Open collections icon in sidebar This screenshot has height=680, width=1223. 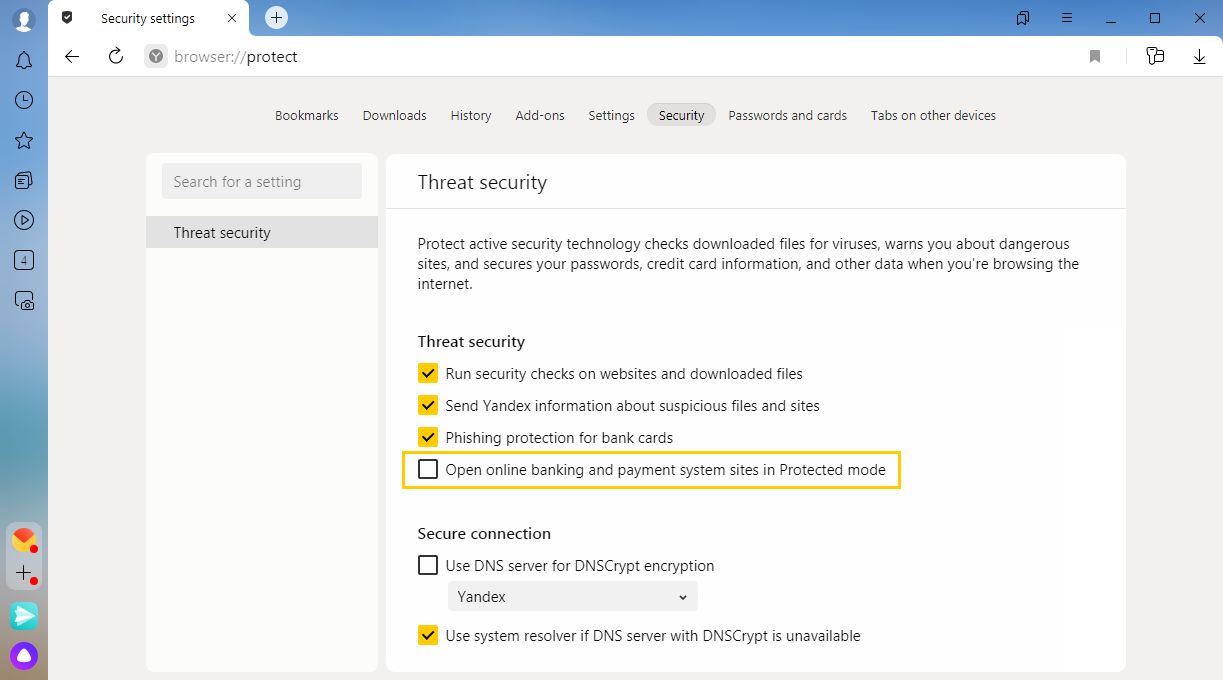click(x=24, y=180)
